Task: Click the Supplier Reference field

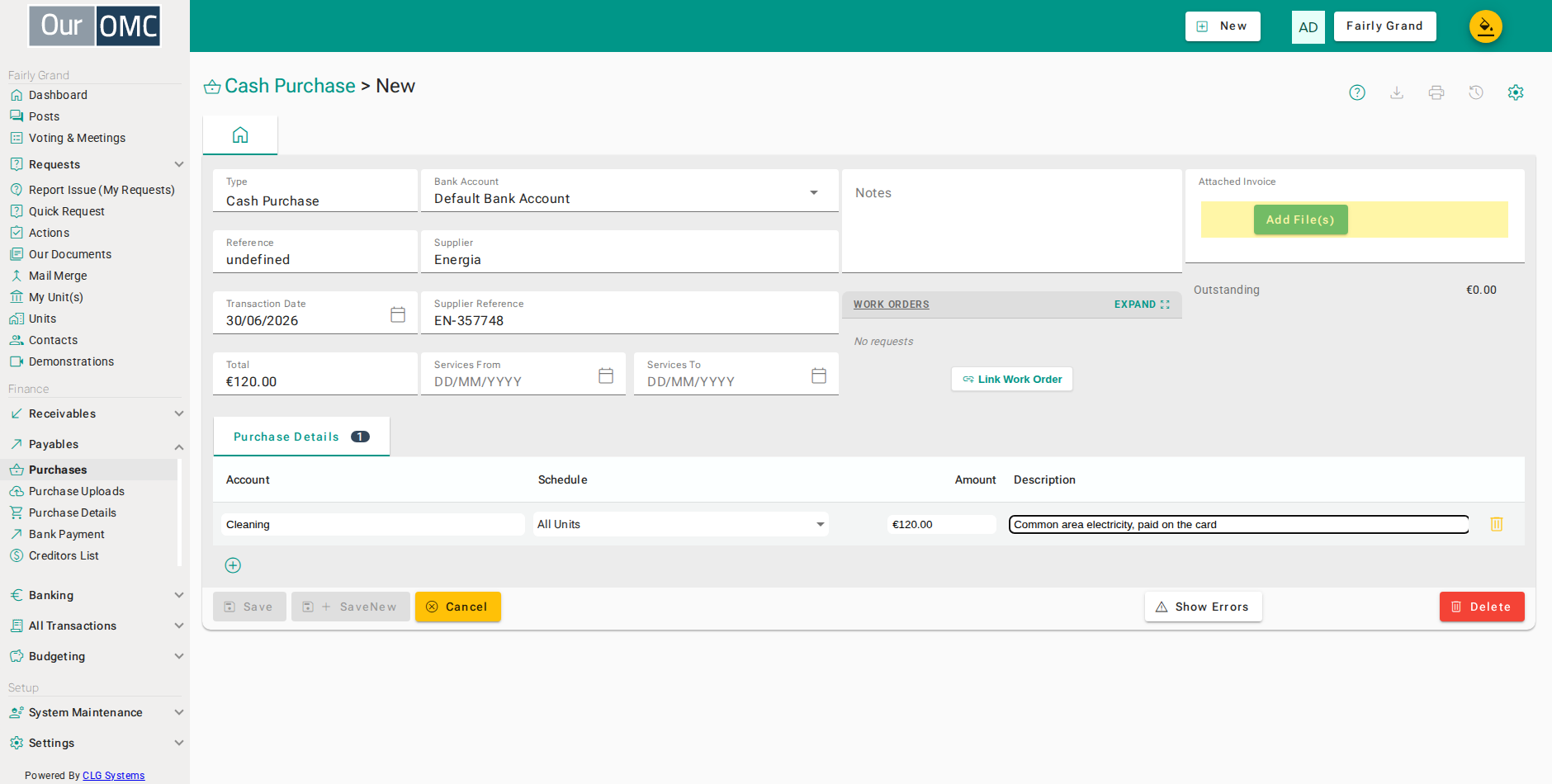Action: pyautogui.click(x=630, y=313)
